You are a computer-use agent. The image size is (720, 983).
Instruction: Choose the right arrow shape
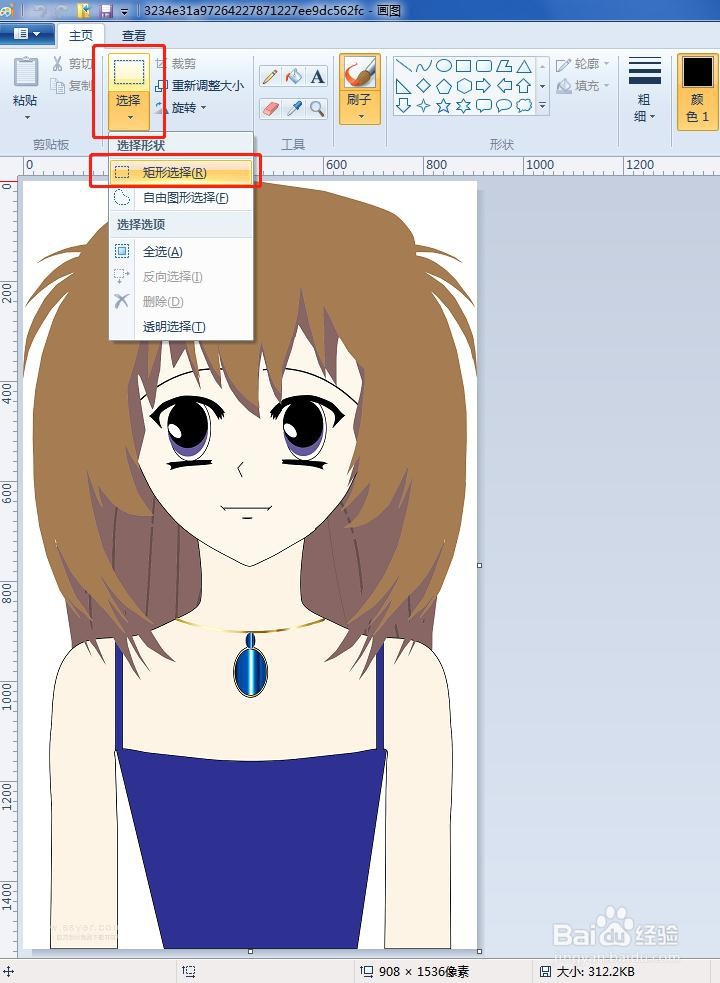coord(484,85)
